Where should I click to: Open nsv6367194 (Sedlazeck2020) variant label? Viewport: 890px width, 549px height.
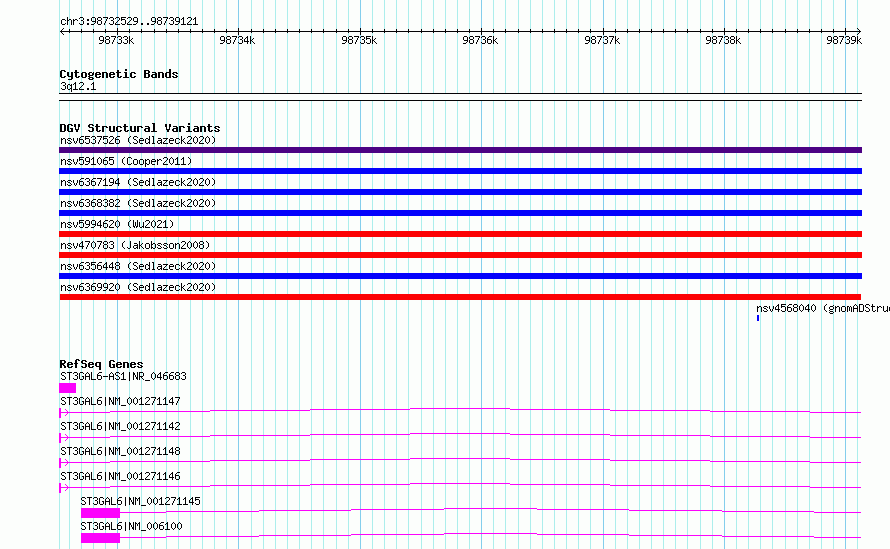(x=138, y=182)
